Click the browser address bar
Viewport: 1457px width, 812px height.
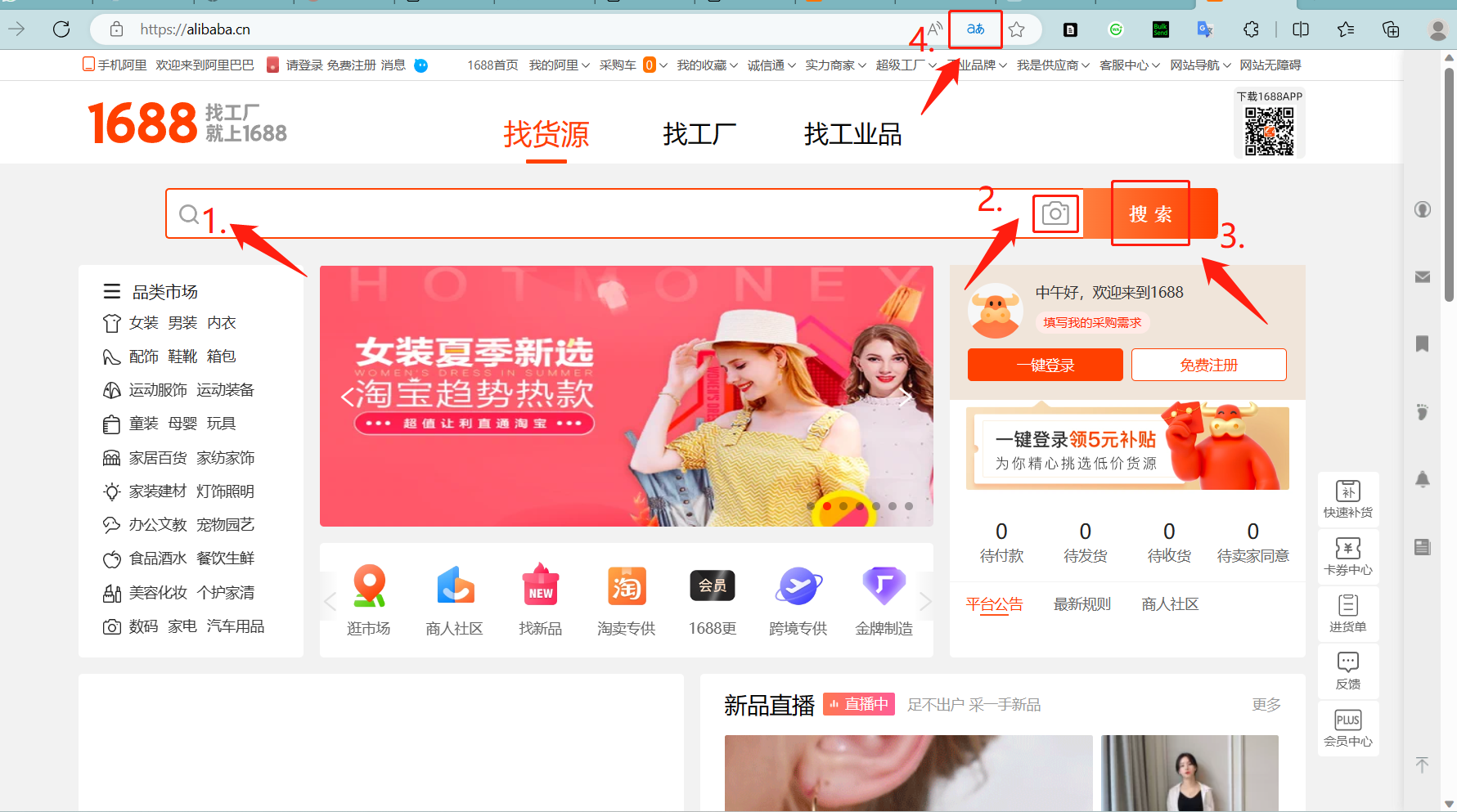pyautogui.click(x=524, y=29)
